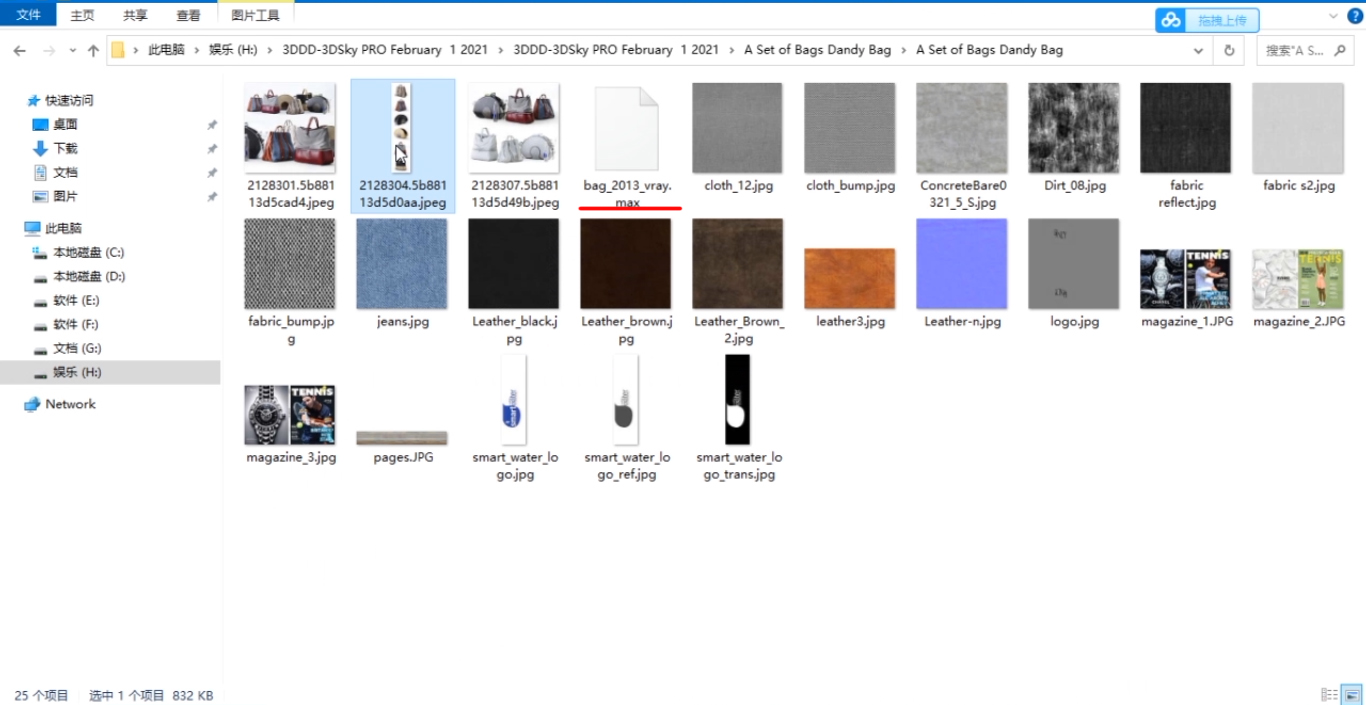
Task: Switch to the 查看 ribbon tab
Action: point(188,15)
